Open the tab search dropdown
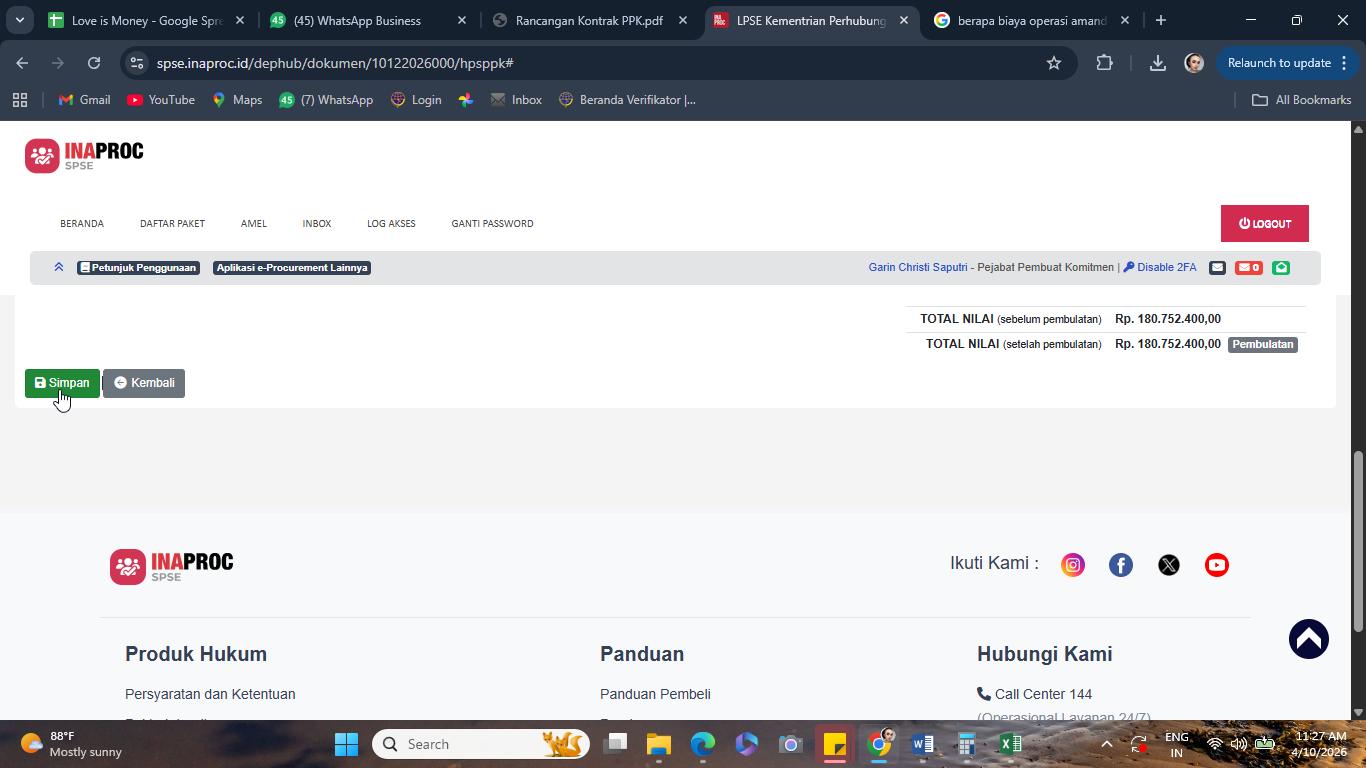The height and width of the screenshot is (768, 1366). pyautogui.click(x=19, y=20)
